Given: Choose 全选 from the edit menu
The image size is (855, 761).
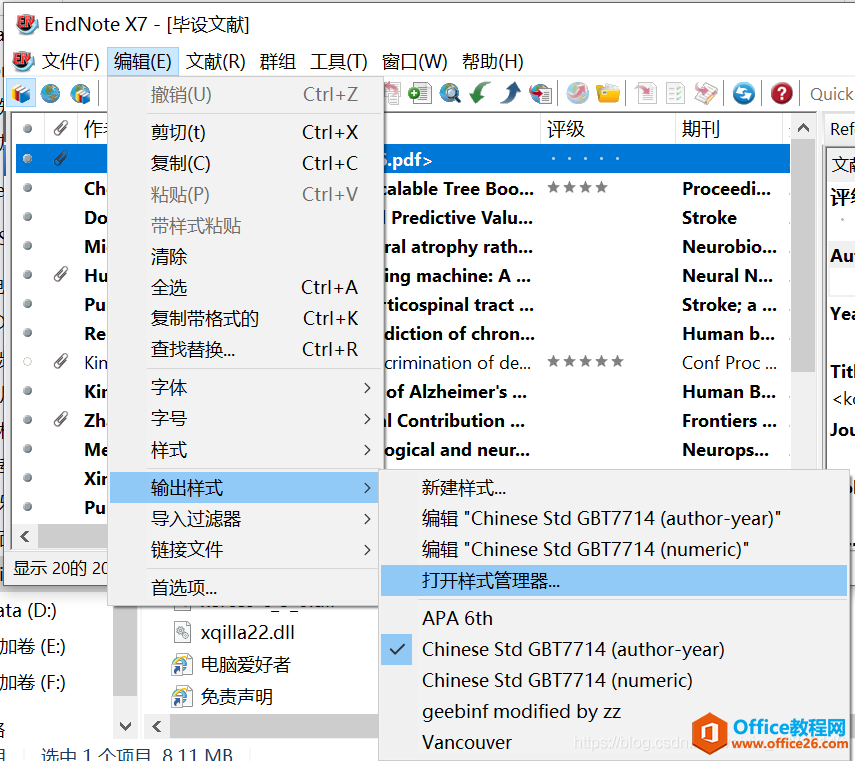Looking at the screenshot, I should tap(244, 287).
